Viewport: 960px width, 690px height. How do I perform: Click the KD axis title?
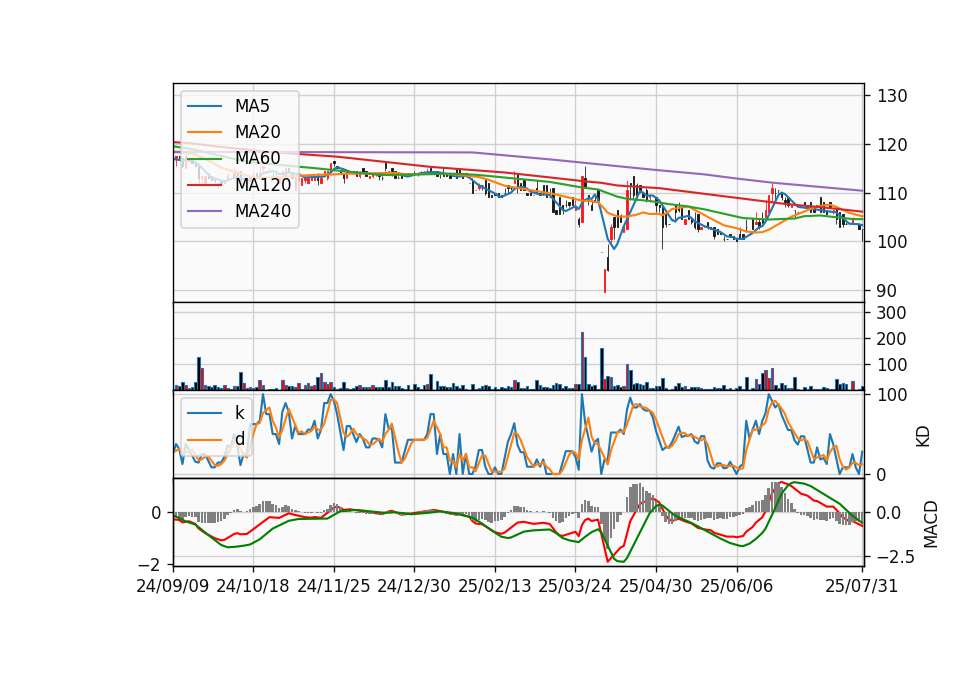pos(923,436)
